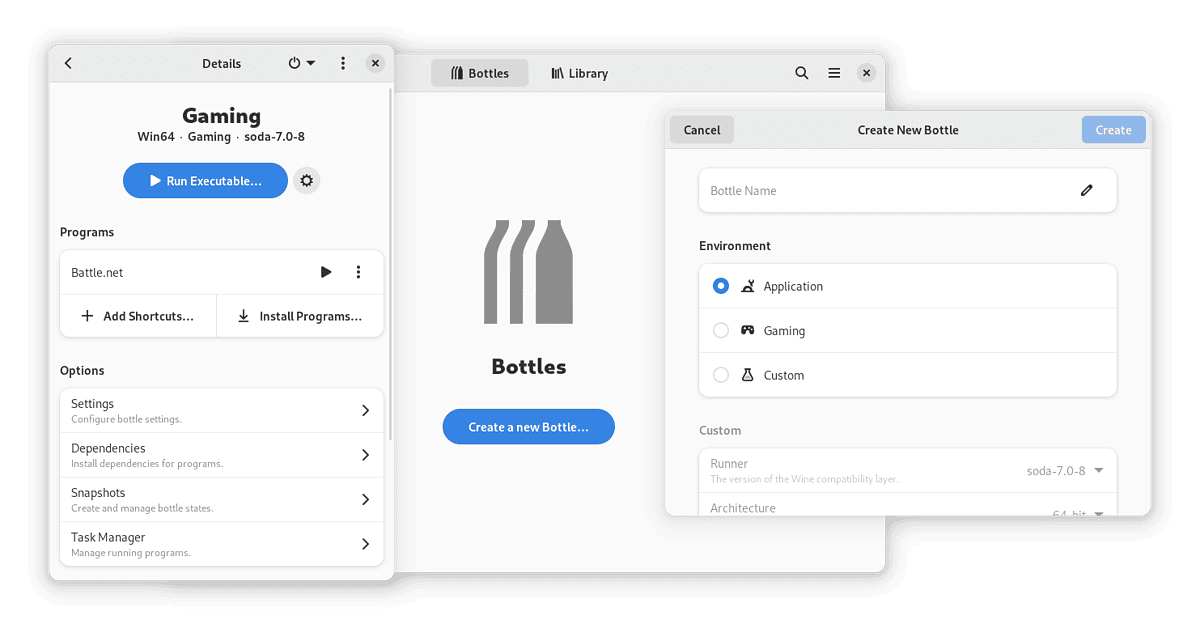This screenshot has height=633, width=1200.
Task: Open the gear settings next to Run Executable
Action: coord(306,180)
